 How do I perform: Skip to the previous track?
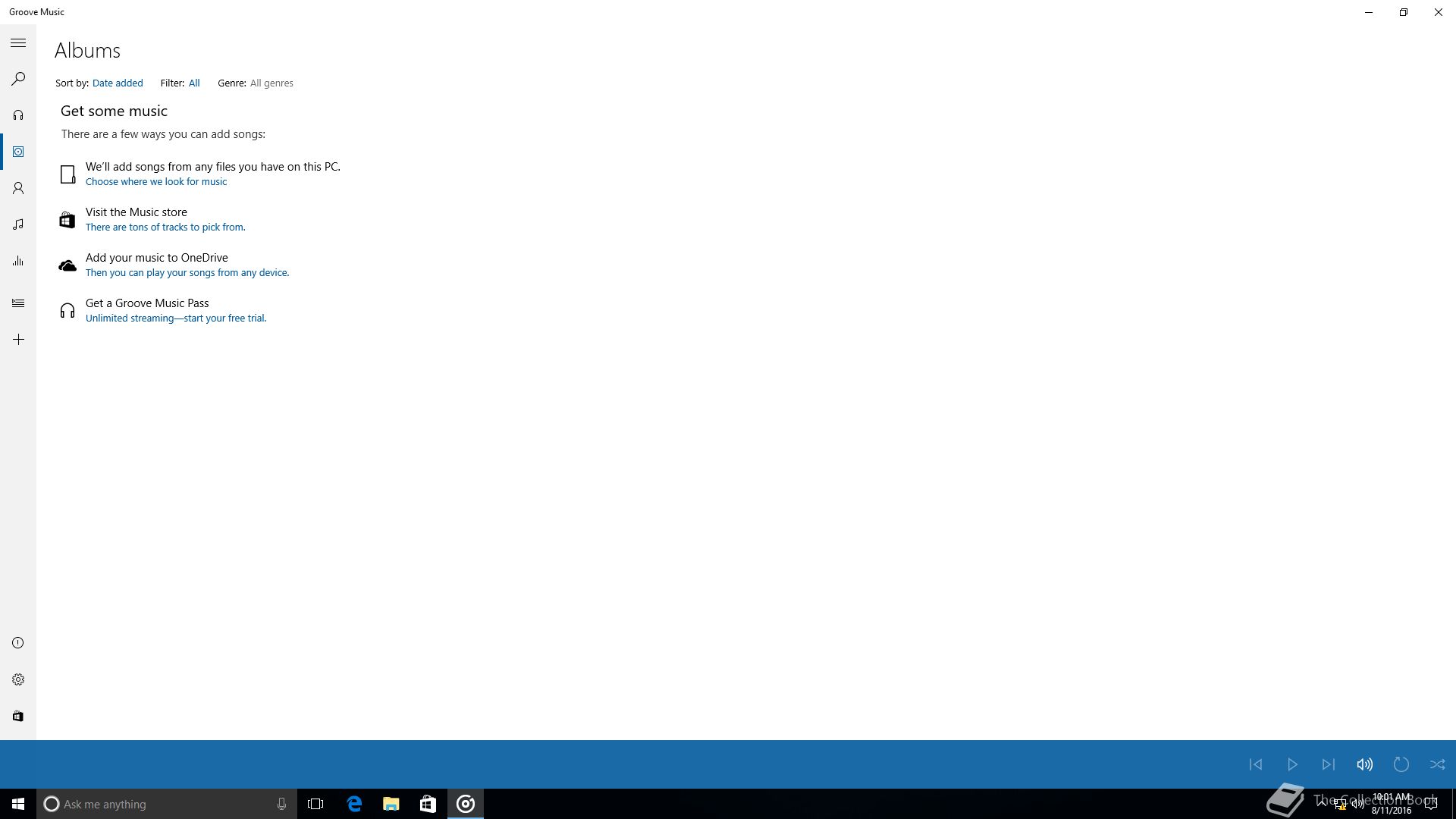1256,764
